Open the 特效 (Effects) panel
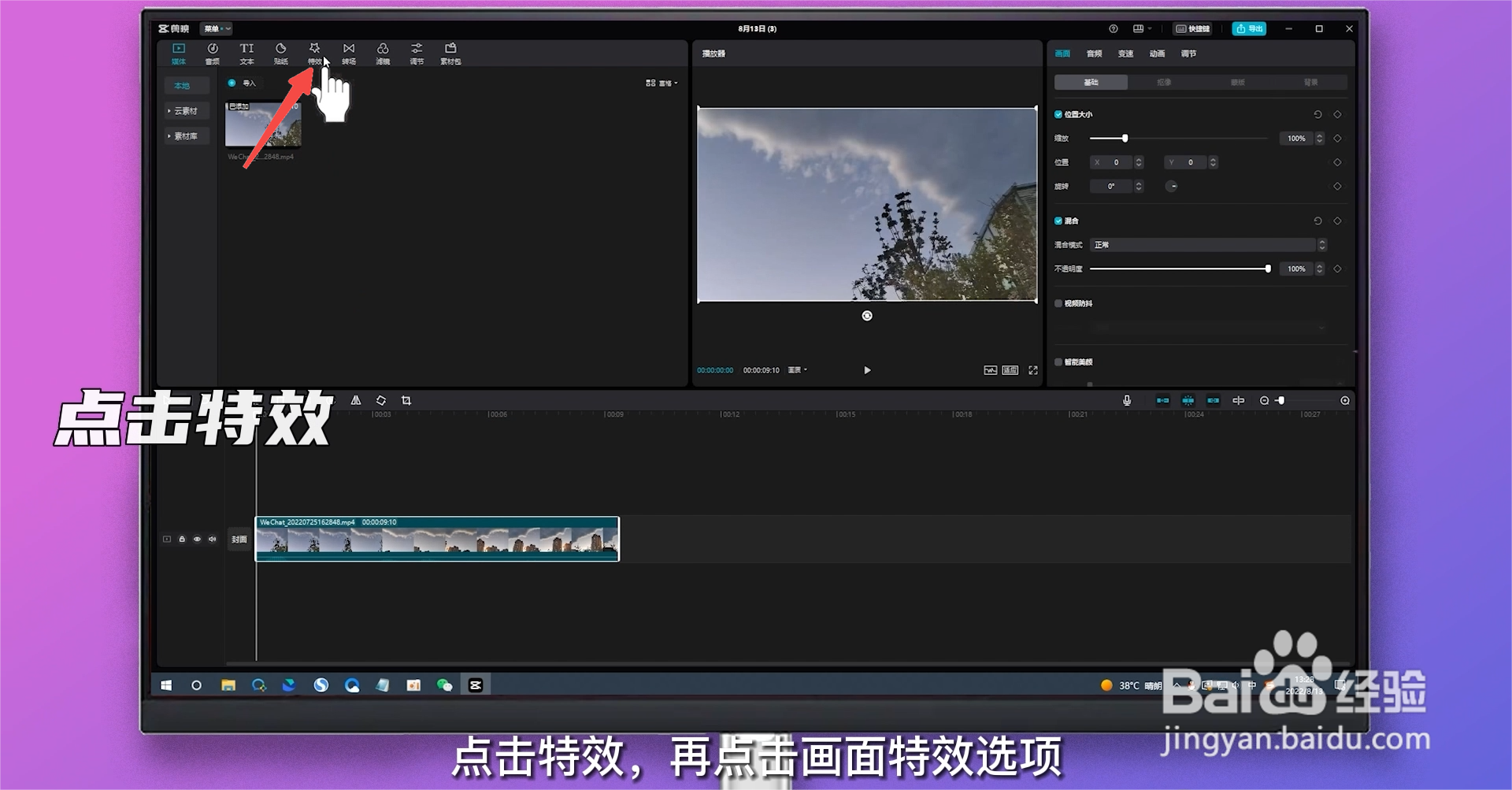The height and width of the screenshot is (790, 1512). pyautogui.click(x=314, y=53)
